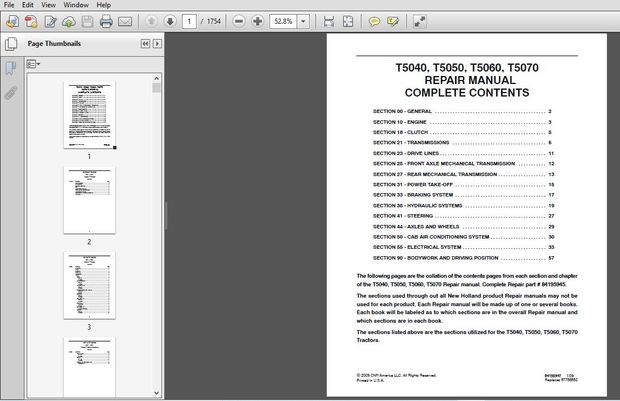
Task: Click the expand panel right-arrow button
Action: pos(157,44)
